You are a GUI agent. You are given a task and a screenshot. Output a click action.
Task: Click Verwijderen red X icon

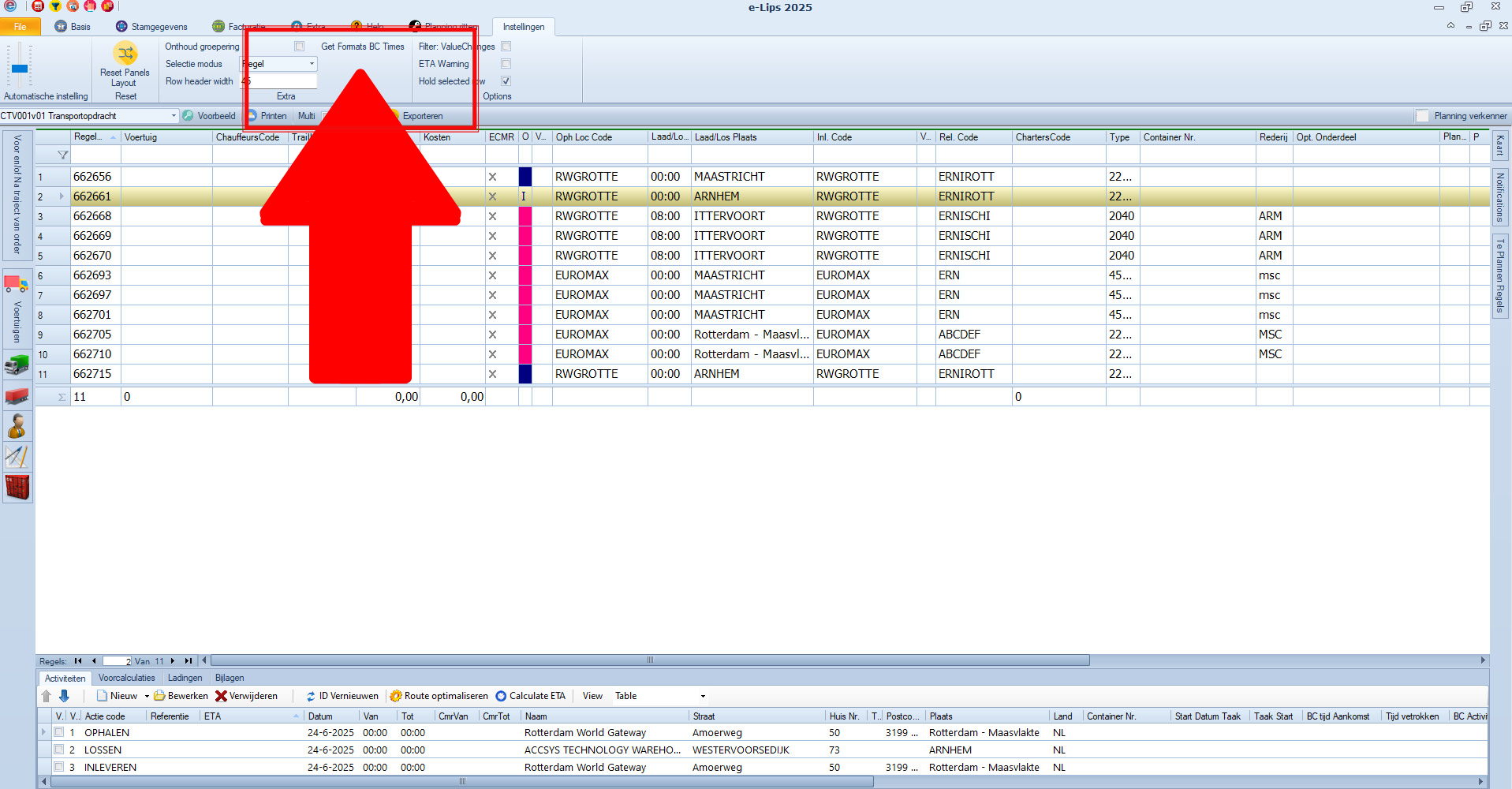[221, 696]
